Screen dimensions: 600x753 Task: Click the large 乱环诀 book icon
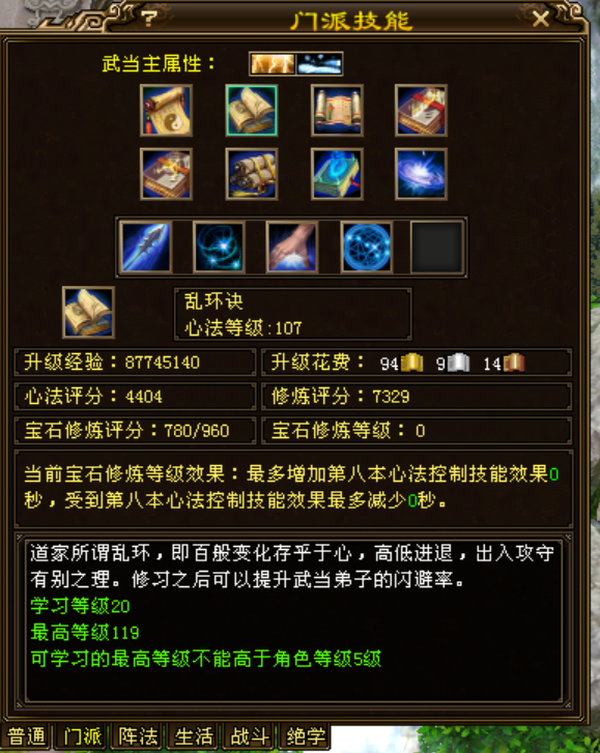point(88,313)
